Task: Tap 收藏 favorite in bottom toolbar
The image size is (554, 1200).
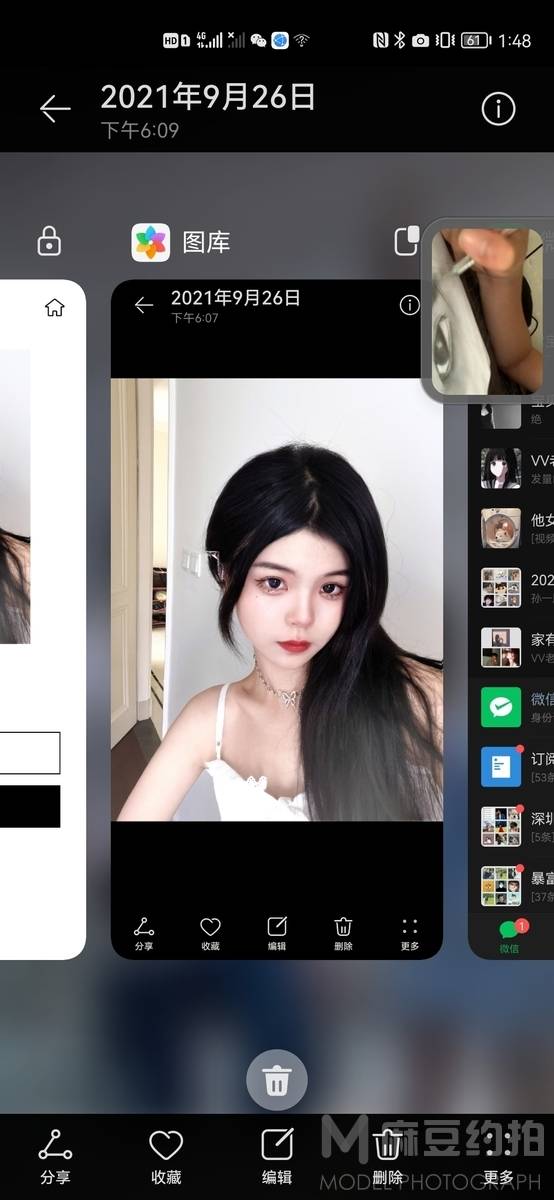Action: [166, 1157]
